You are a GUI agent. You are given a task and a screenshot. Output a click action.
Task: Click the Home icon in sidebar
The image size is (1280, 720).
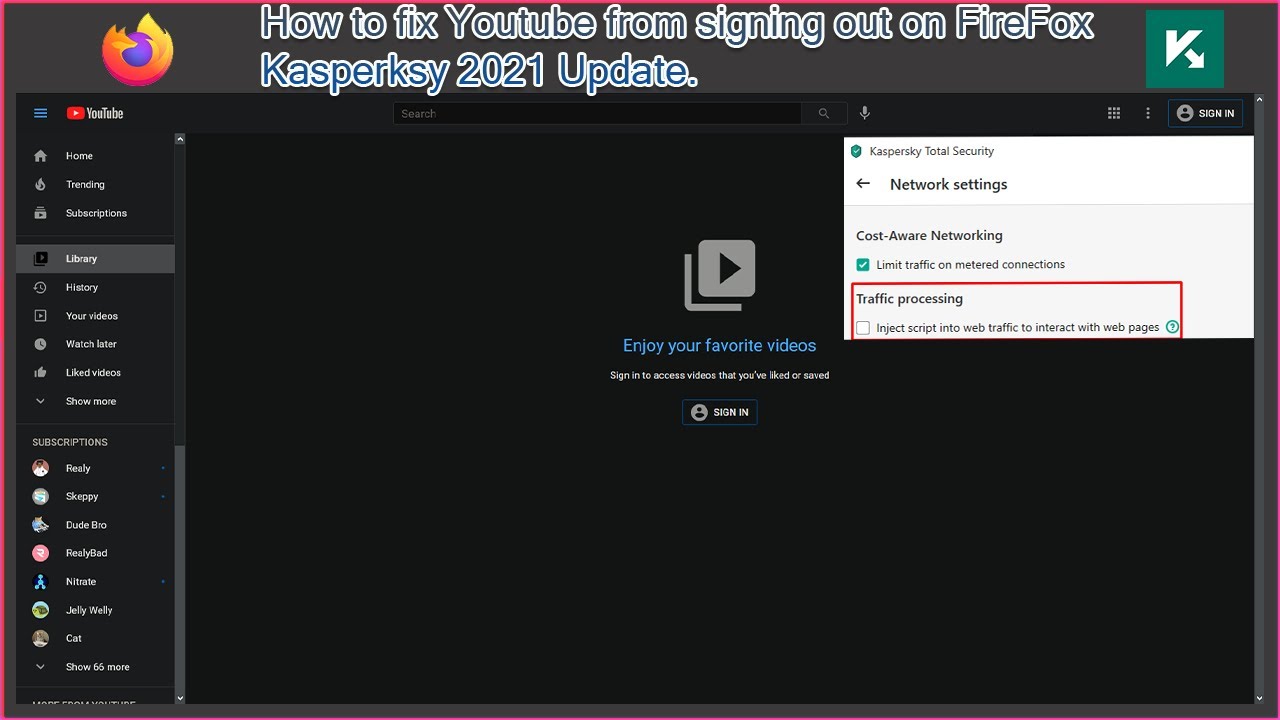[x=40, y=156]
